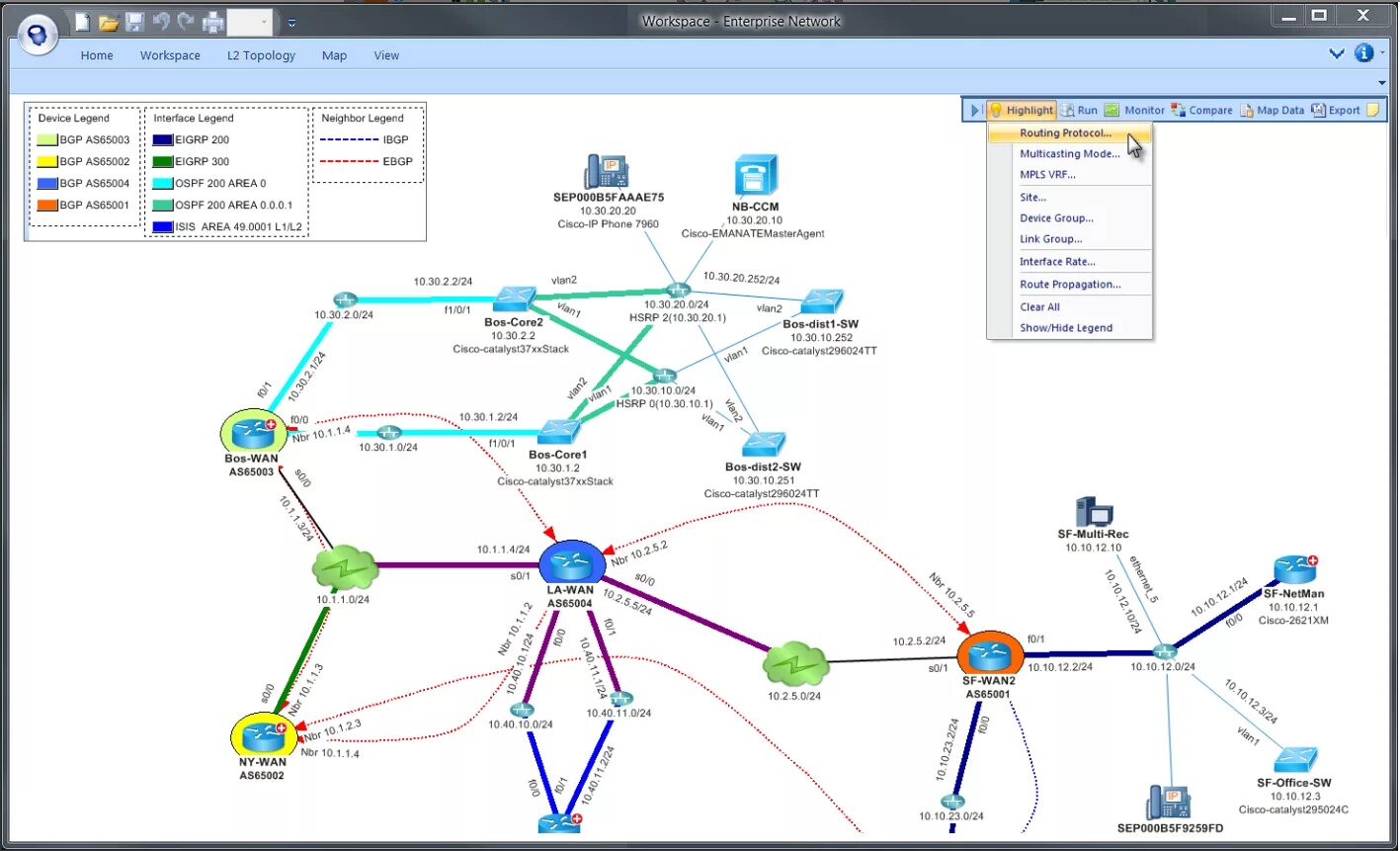The width and height of the screenshot is (1400, 851).
Task: Open the View ribbon tab
Action: 386,55
